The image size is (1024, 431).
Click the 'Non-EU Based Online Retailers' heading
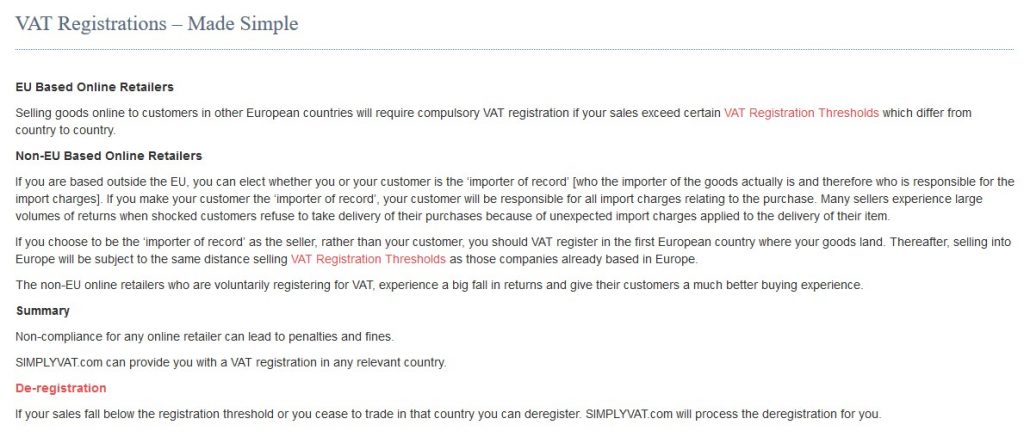pos(108,156)
